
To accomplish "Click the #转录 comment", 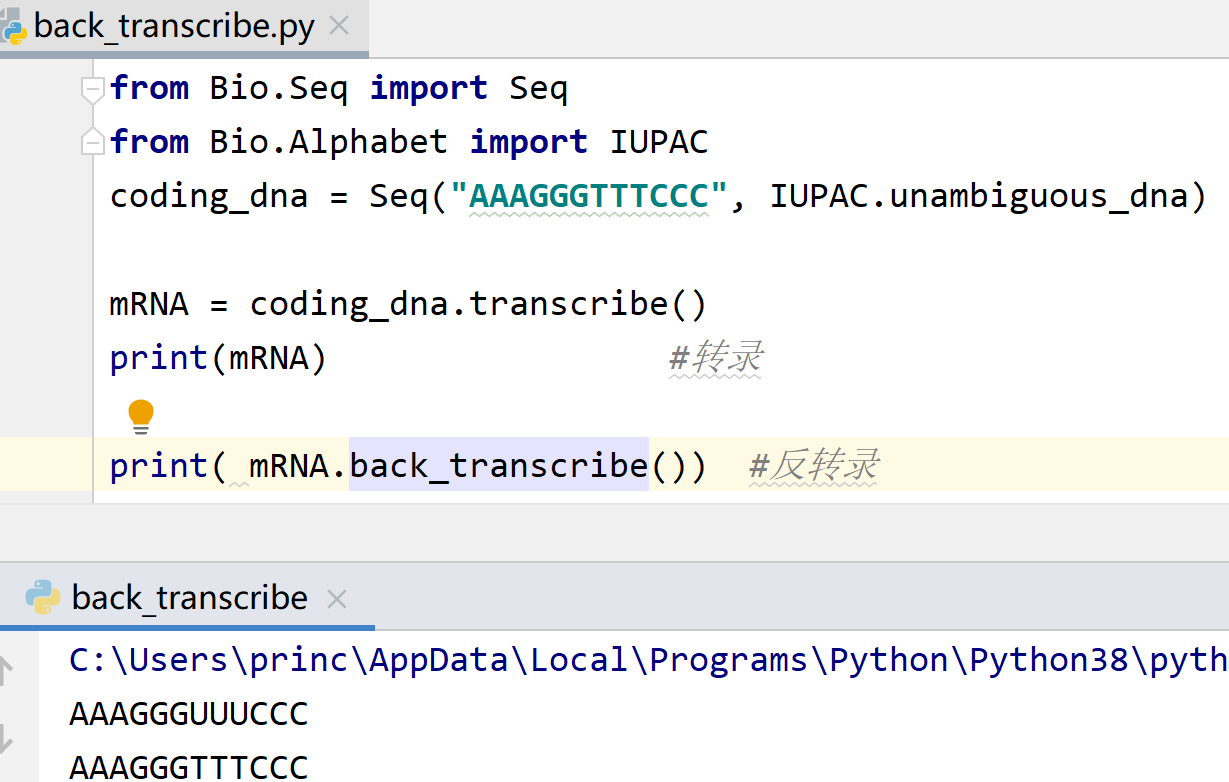I will coord(716,357).
